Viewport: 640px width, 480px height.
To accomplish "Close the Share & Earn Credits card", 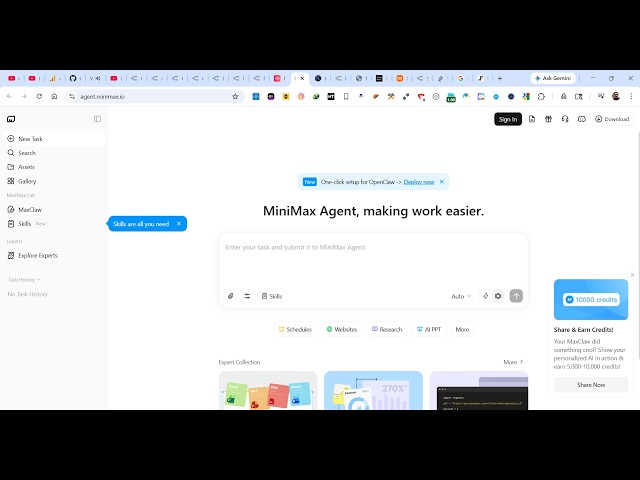I will [632, 275].
